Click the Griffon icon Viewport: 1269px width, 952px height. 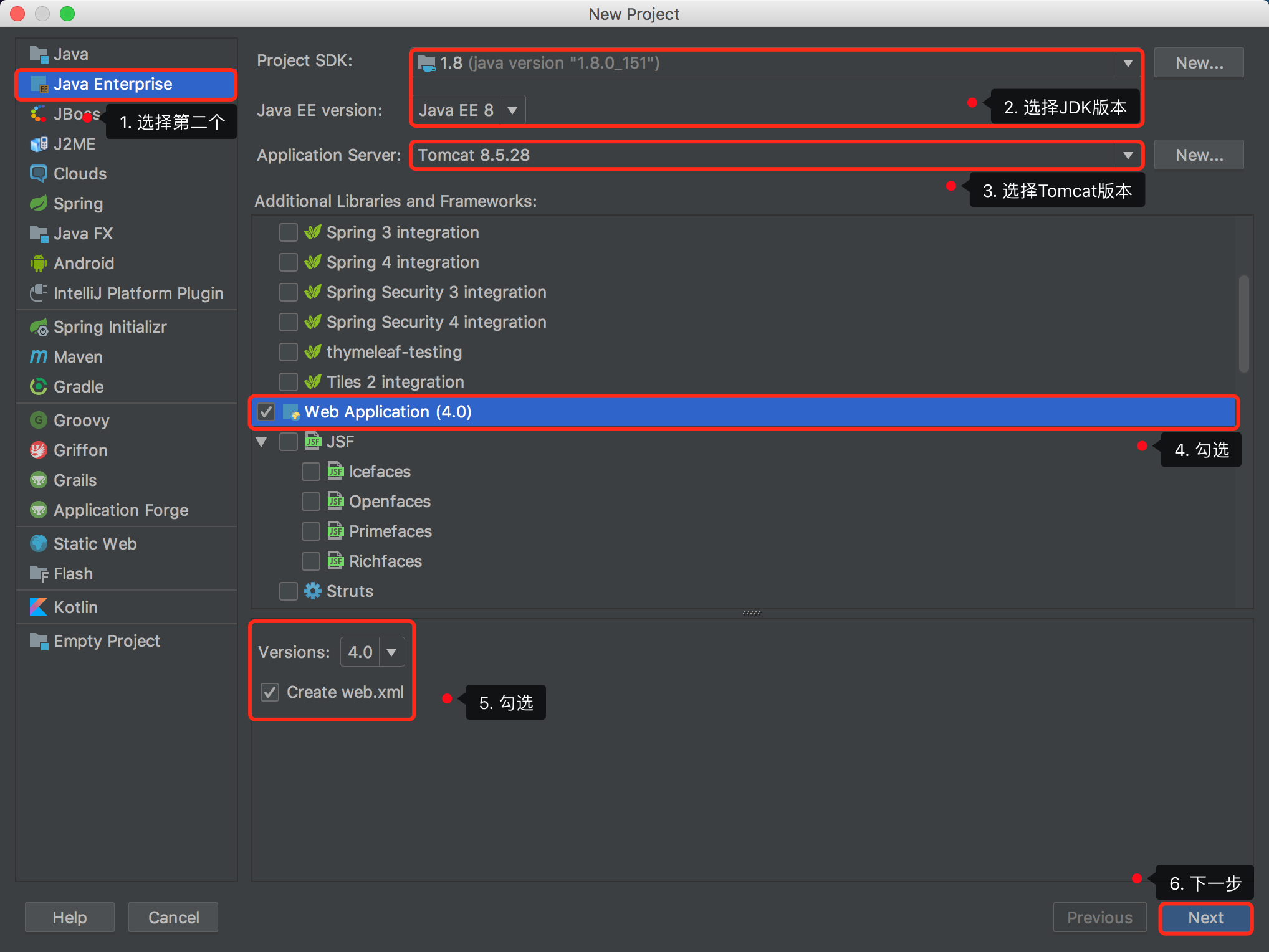click(39, 450)
